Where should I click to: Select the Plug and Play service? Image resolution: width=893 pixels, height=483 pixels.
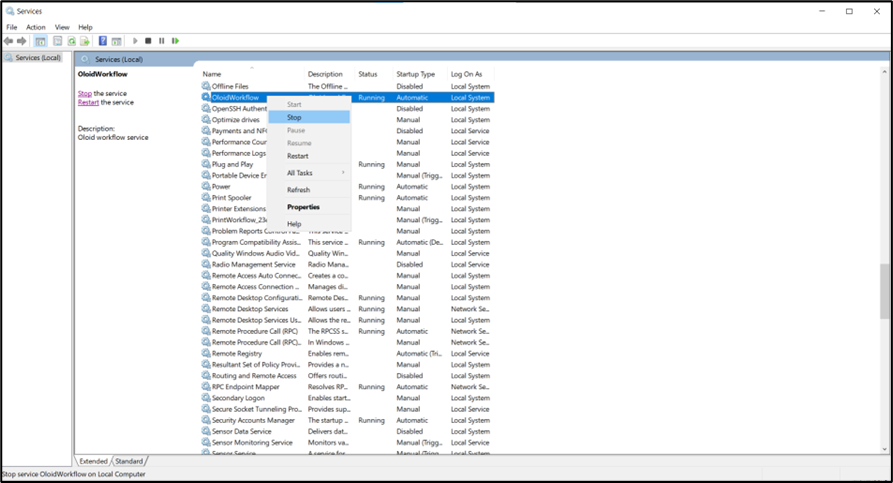pyautogui.click(x=347, y=164)
